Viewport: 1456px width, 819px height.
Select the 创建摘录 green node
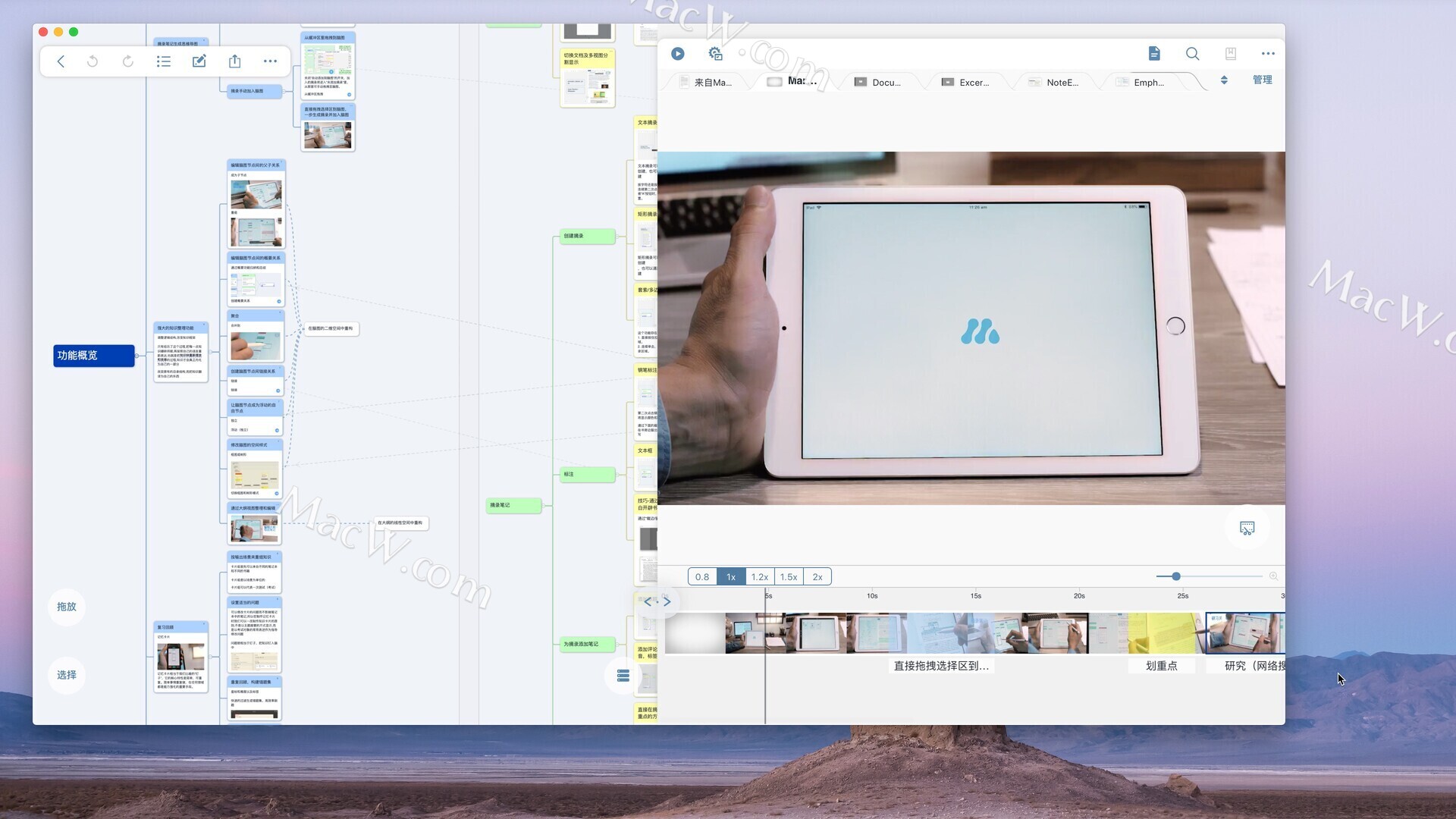(587, 236)
